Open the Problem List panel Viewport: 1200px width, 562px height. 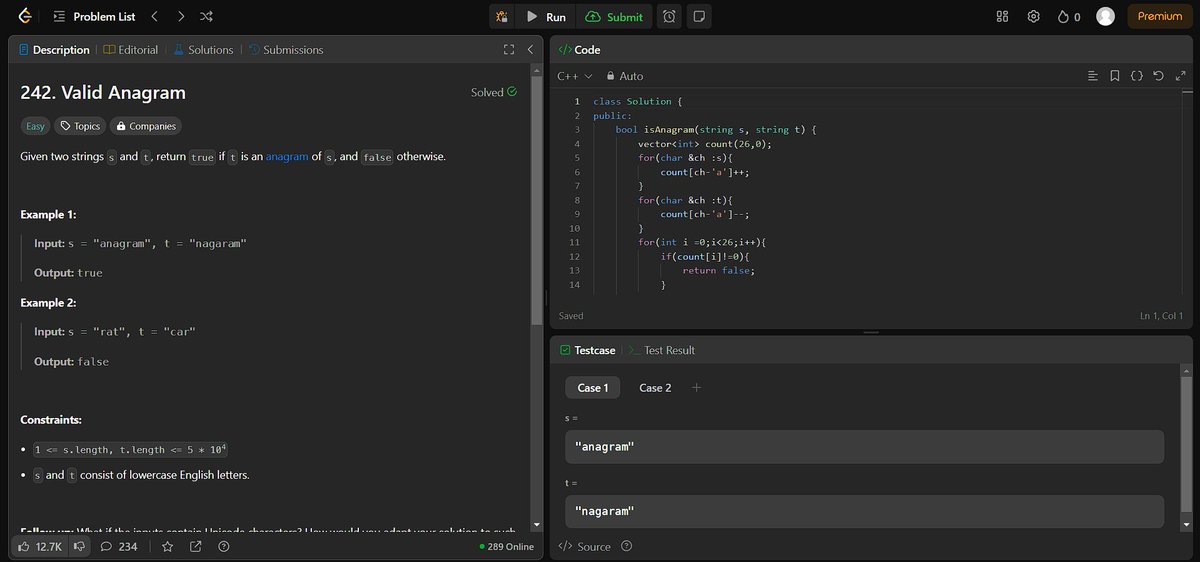(x=94, y=17)
